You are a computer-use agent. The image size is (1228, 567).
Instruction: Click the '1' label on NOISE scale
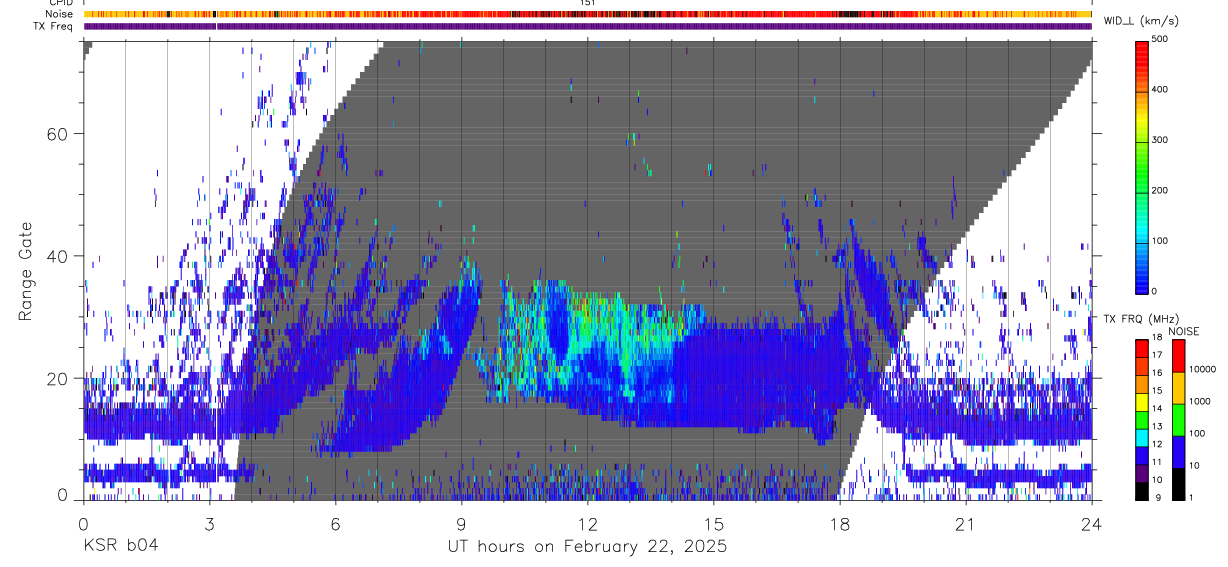coord(1192,497)
